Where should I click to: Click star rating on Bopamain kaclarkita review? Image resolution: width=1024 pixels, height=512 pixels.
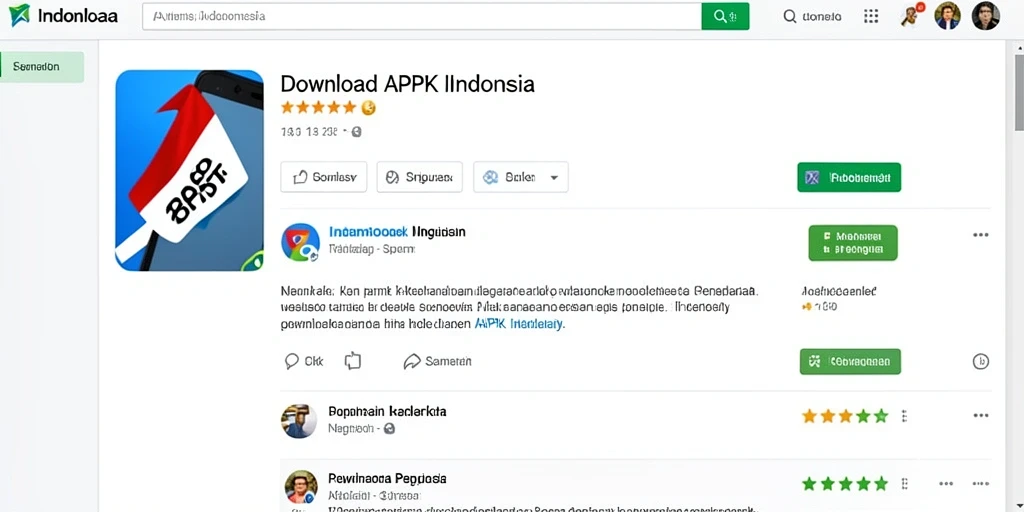click(845, 415)
